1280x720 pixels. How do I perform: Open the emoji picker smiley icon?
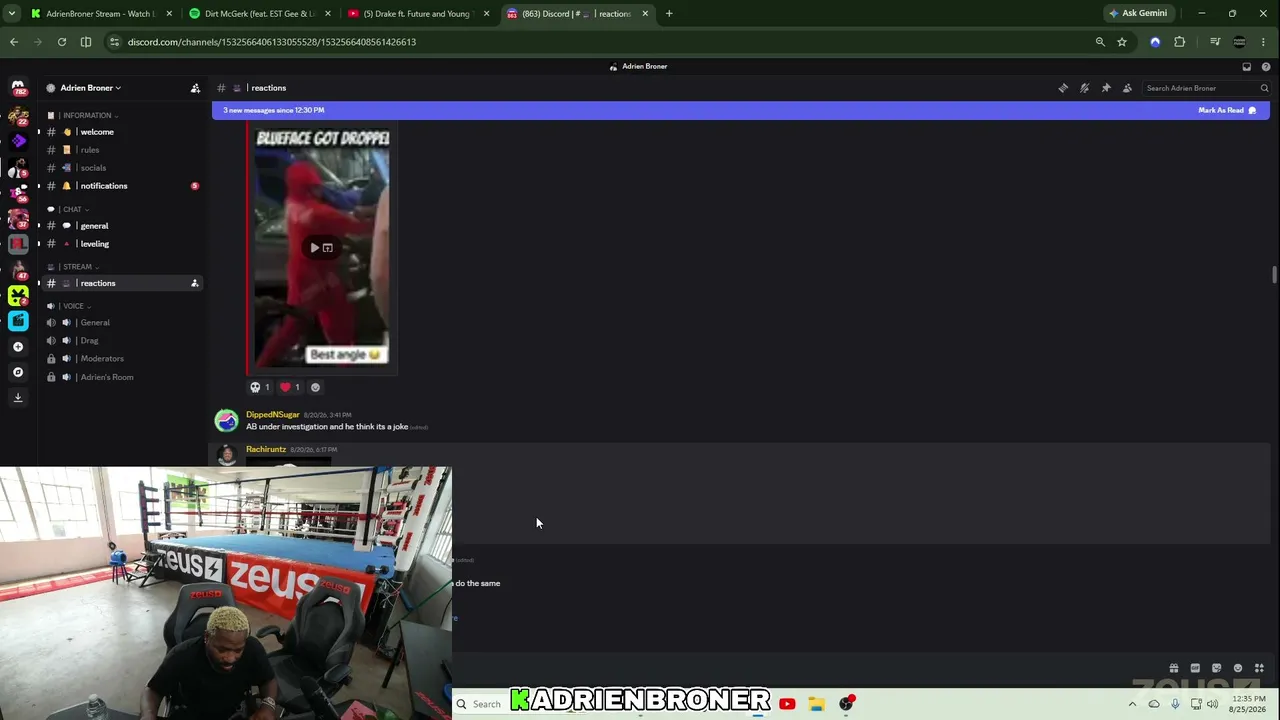click(x=1238, y=668)
